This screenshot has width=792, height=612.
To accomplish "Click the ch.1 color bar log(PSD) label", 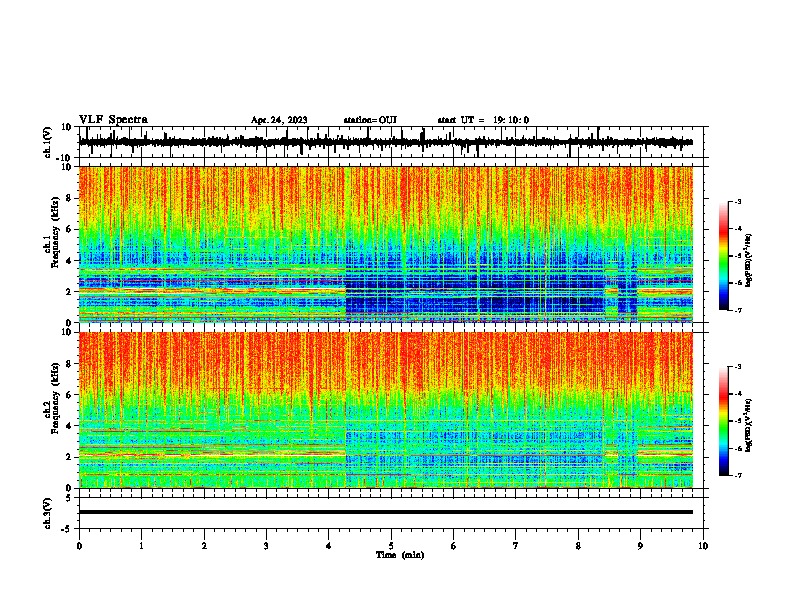I will click(x=748, y=260).
